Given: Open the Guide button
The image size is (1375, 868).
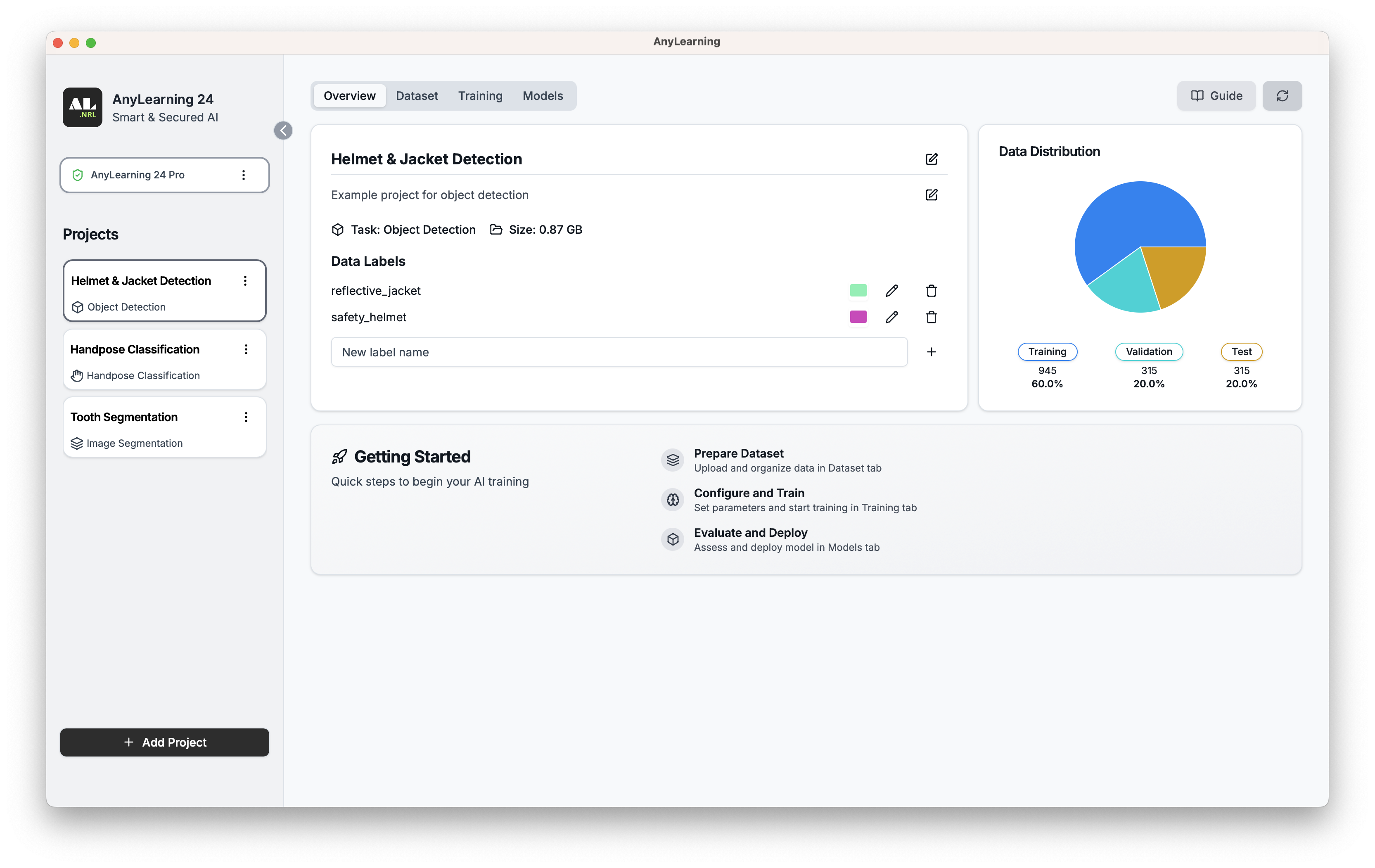Looking at the screenshot, I should pos(1216,96).
